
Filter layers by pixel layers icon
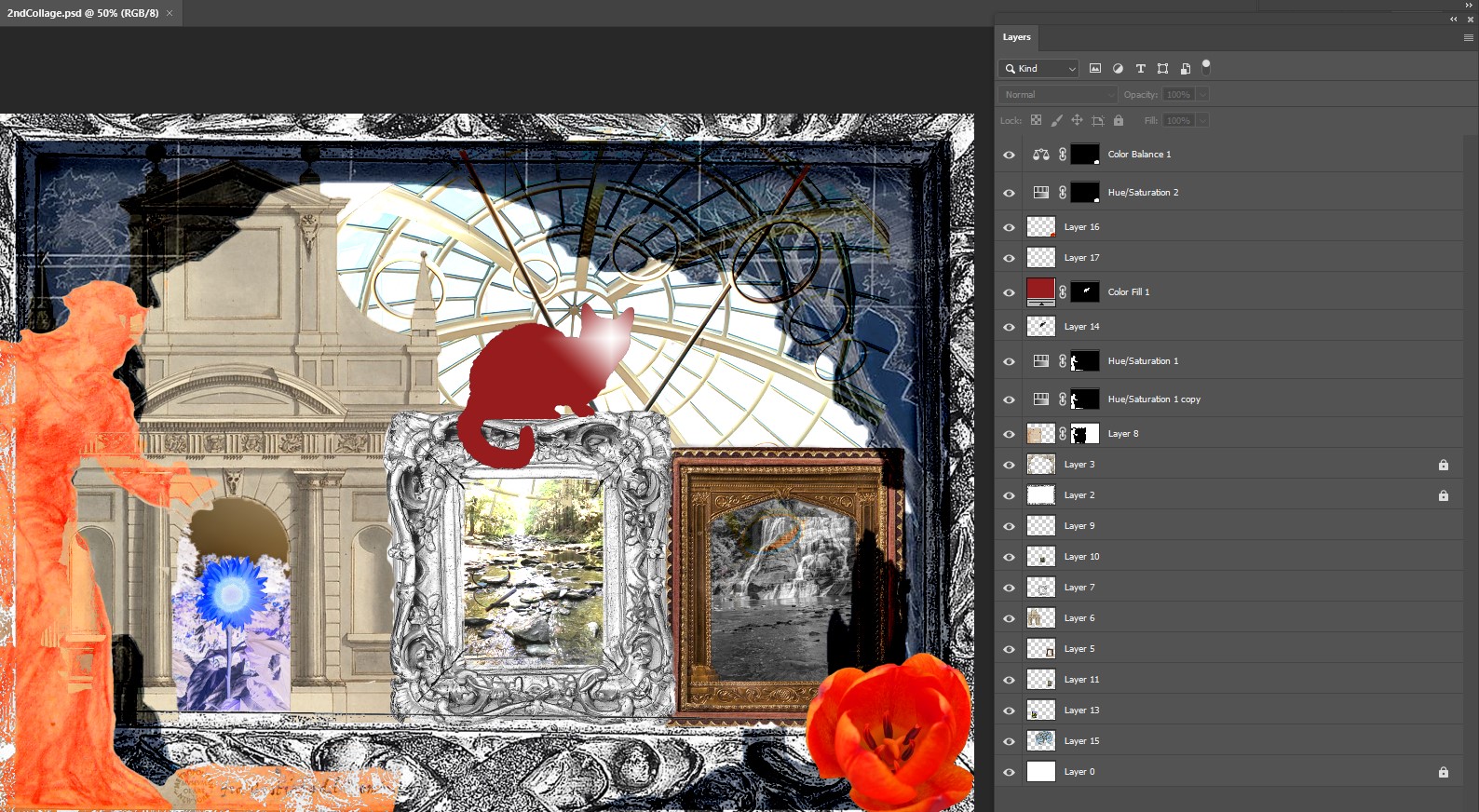point(1095,68)
